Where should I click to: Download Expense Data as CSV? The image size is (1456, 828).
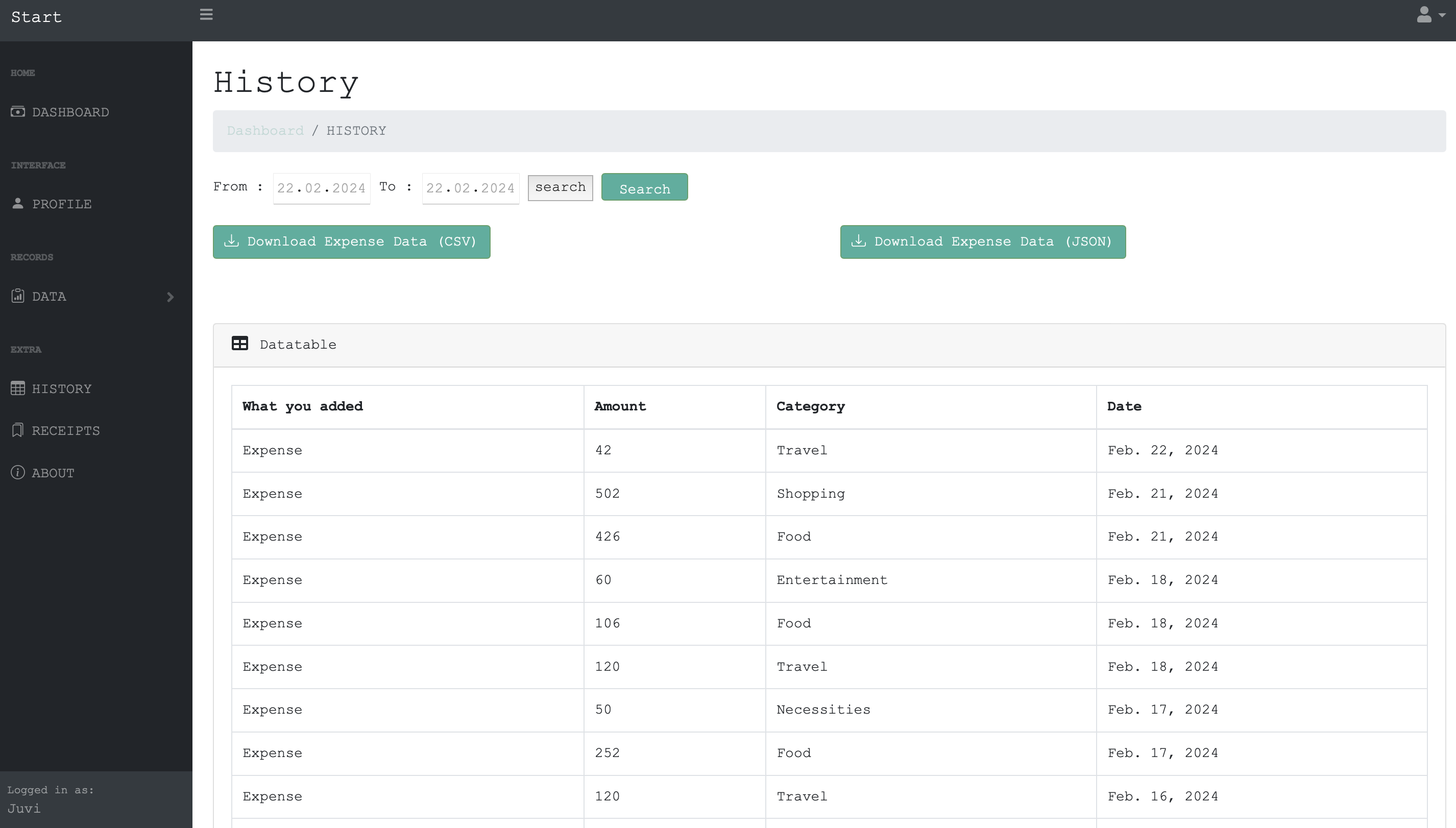coord(351,241)
